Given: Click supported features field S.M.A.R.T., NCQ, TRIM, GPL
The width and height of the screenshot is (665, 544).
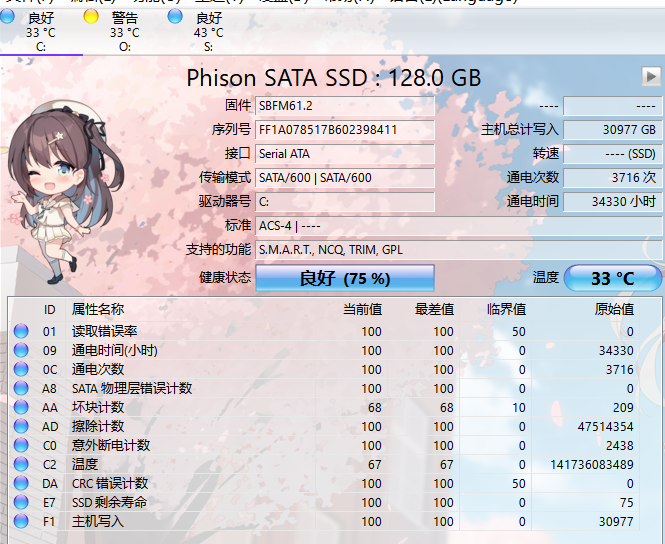Looking at the screenshot, I should point(458,250).
